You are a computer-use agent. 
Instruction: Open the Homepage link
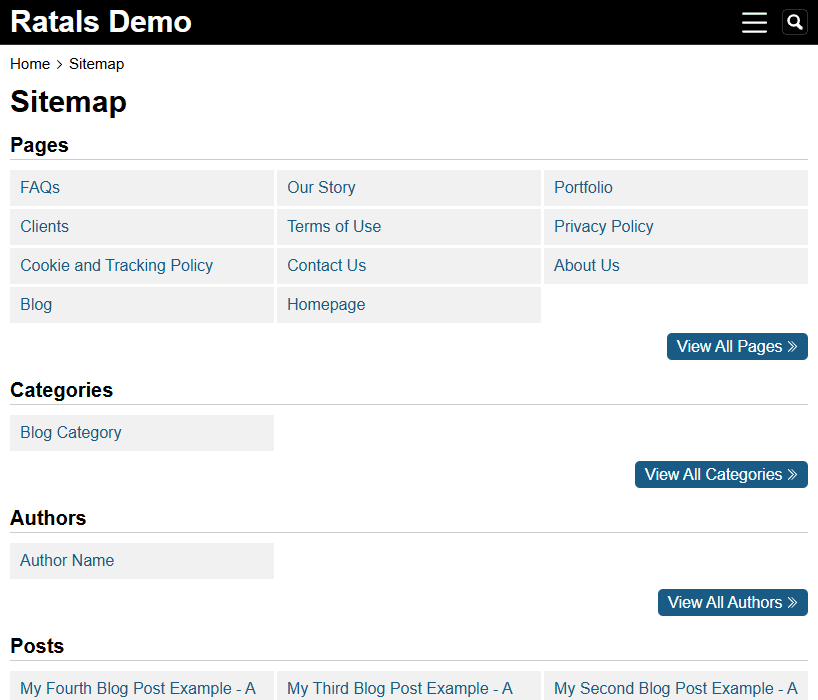click(x=409, y=305)
